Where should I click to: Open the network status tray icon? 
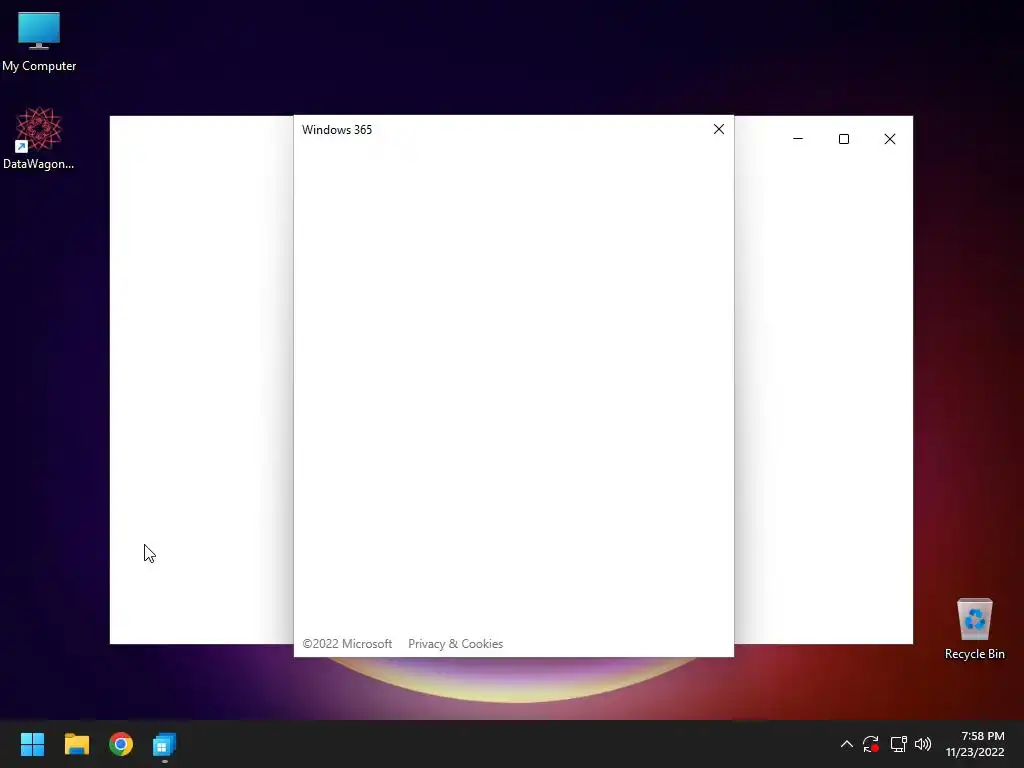click(x=899, y=744)
